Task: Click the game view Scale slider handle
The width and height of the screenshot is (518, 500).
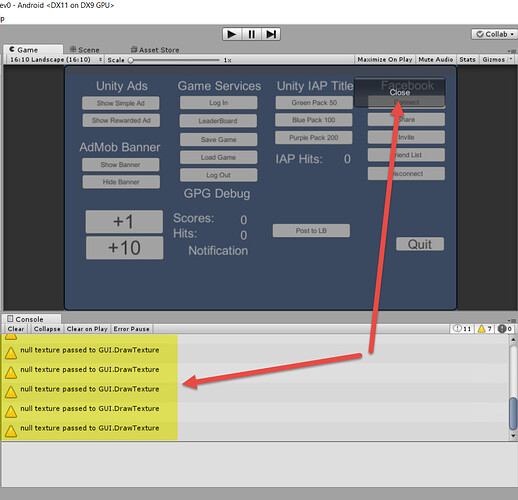Action: (131, 60)
